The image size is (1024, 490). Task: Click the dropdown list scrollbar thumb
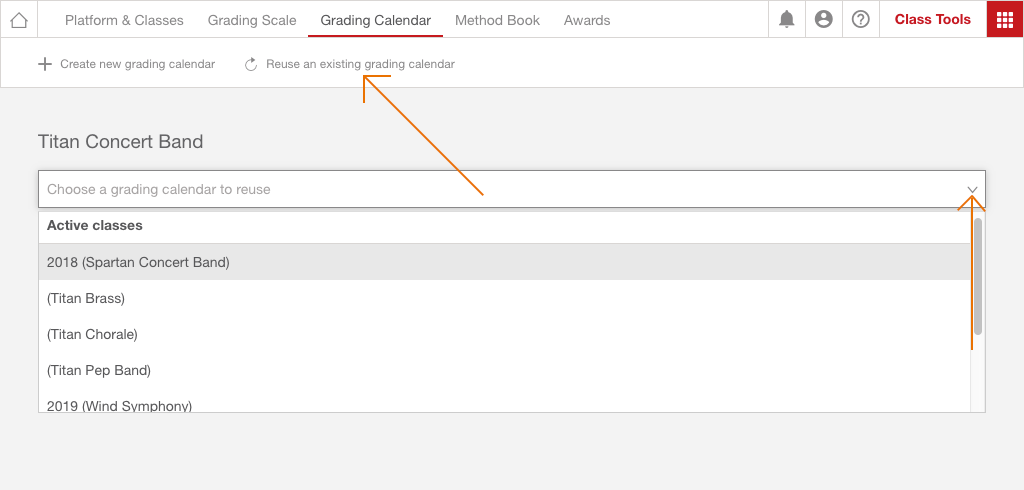pos(978,276)
